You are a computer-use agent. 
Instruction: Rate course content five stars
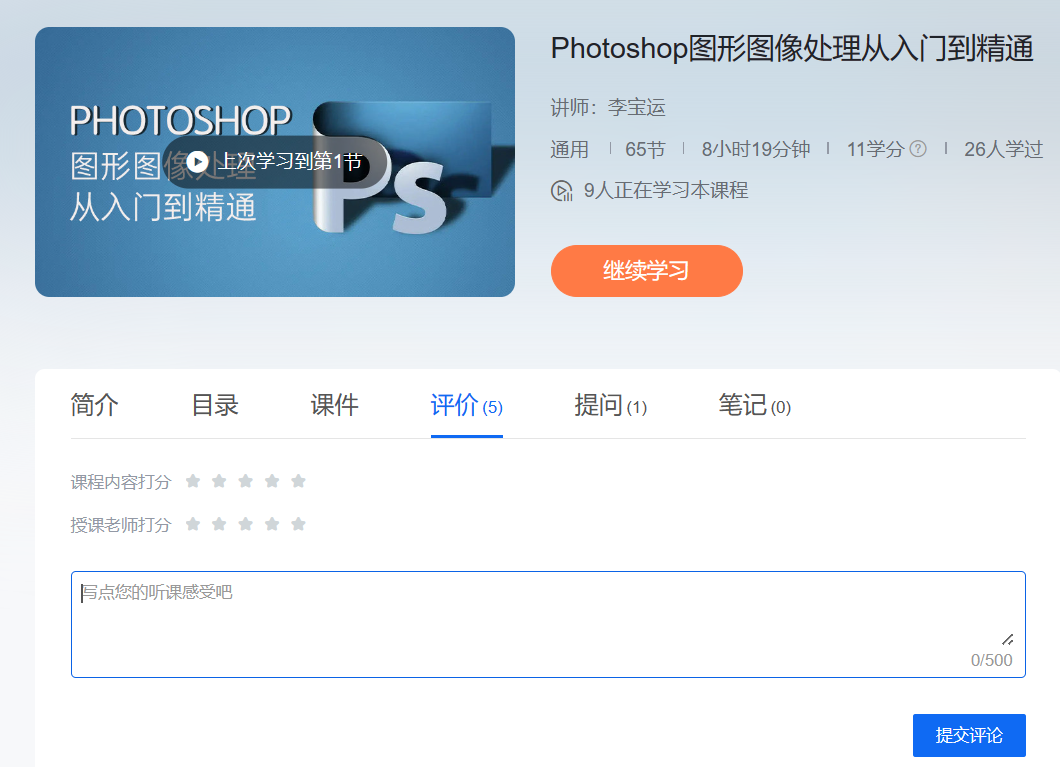tap(298, 481)
